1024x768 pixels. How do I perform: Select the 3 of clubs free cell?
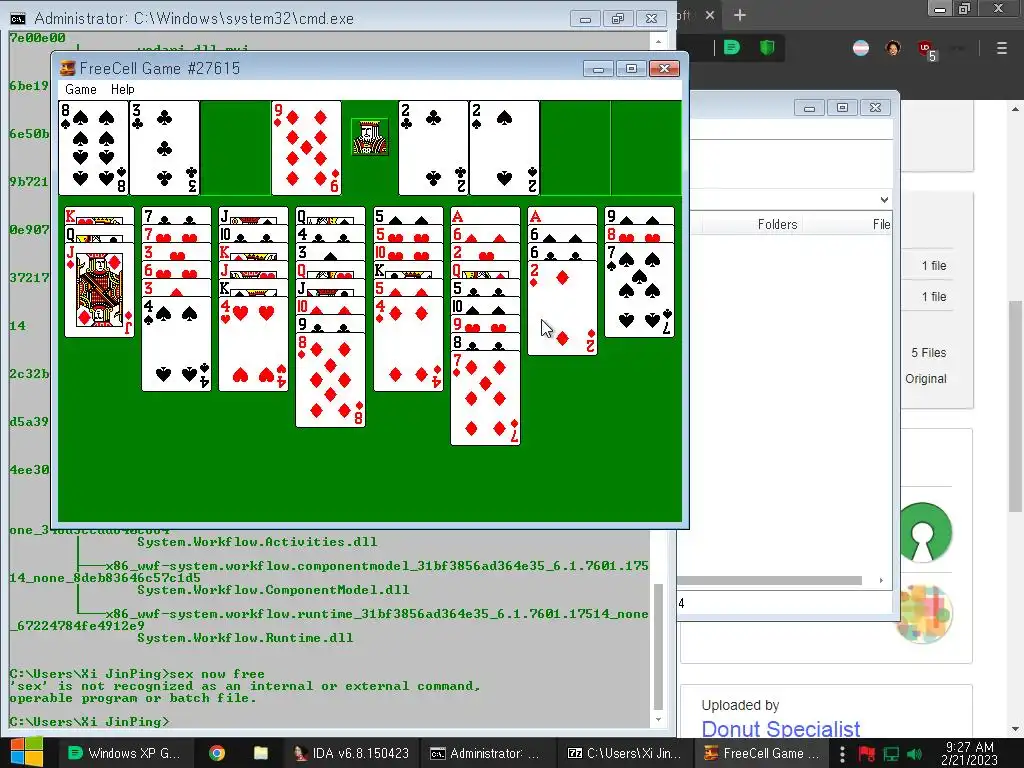coord(165,148)
